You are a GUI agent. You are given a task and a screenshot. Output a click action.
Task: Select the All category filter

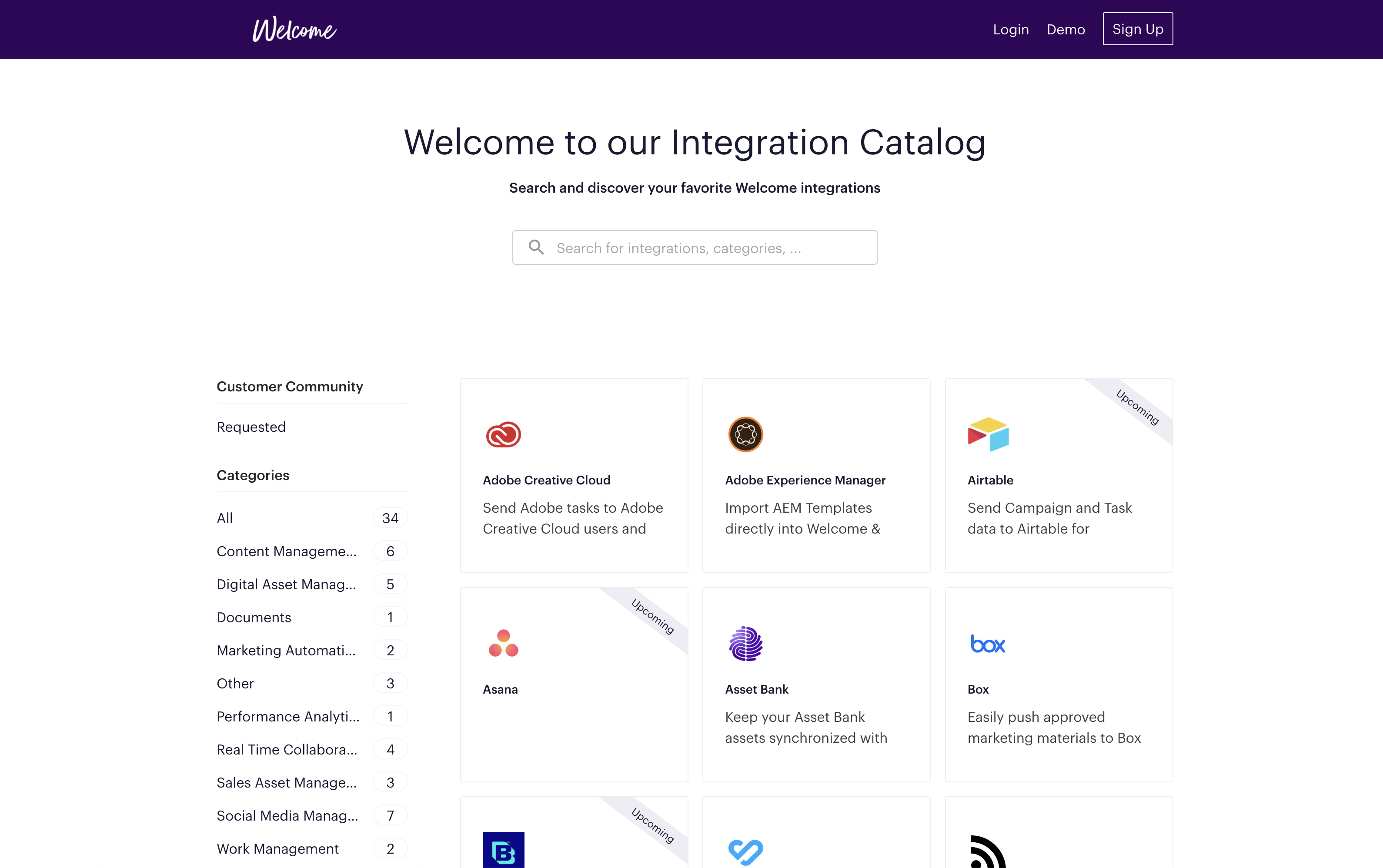(224, 518)
